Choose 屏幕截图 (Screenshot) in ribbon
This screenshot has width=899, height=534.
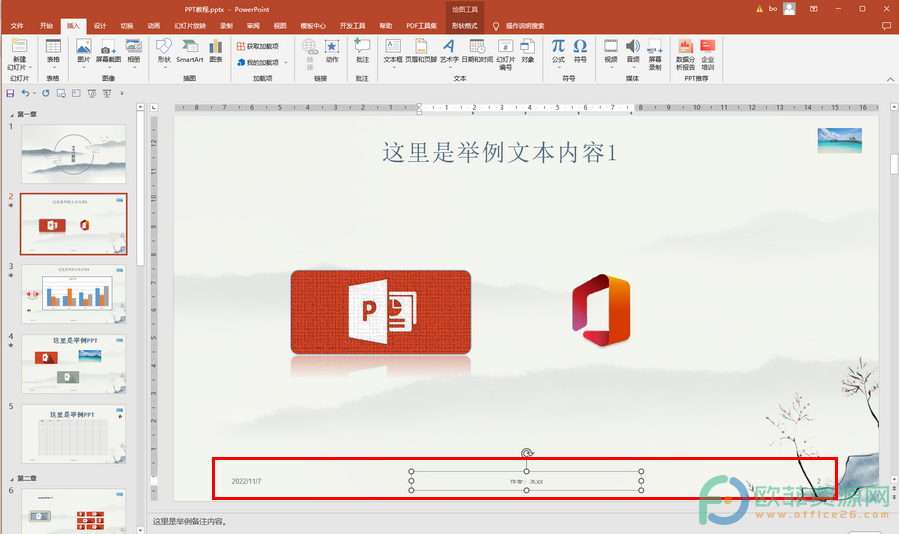(108, 53)
